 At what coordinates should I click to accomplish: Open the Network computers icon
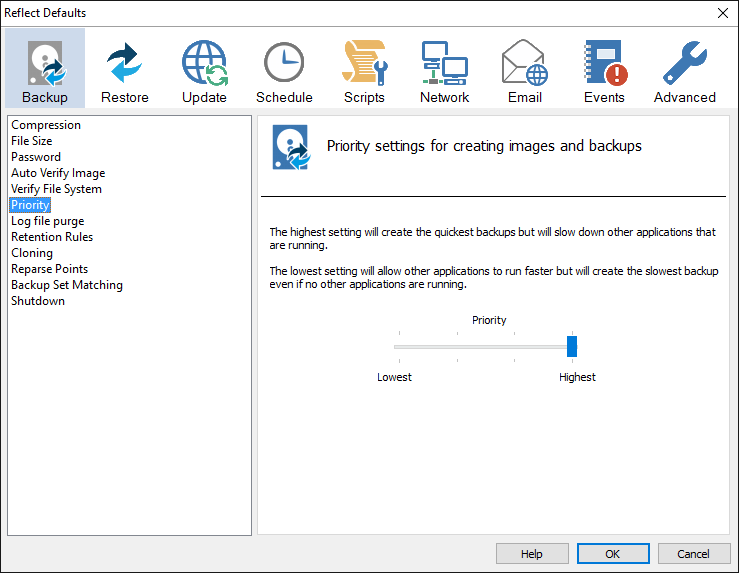(444, 64)
